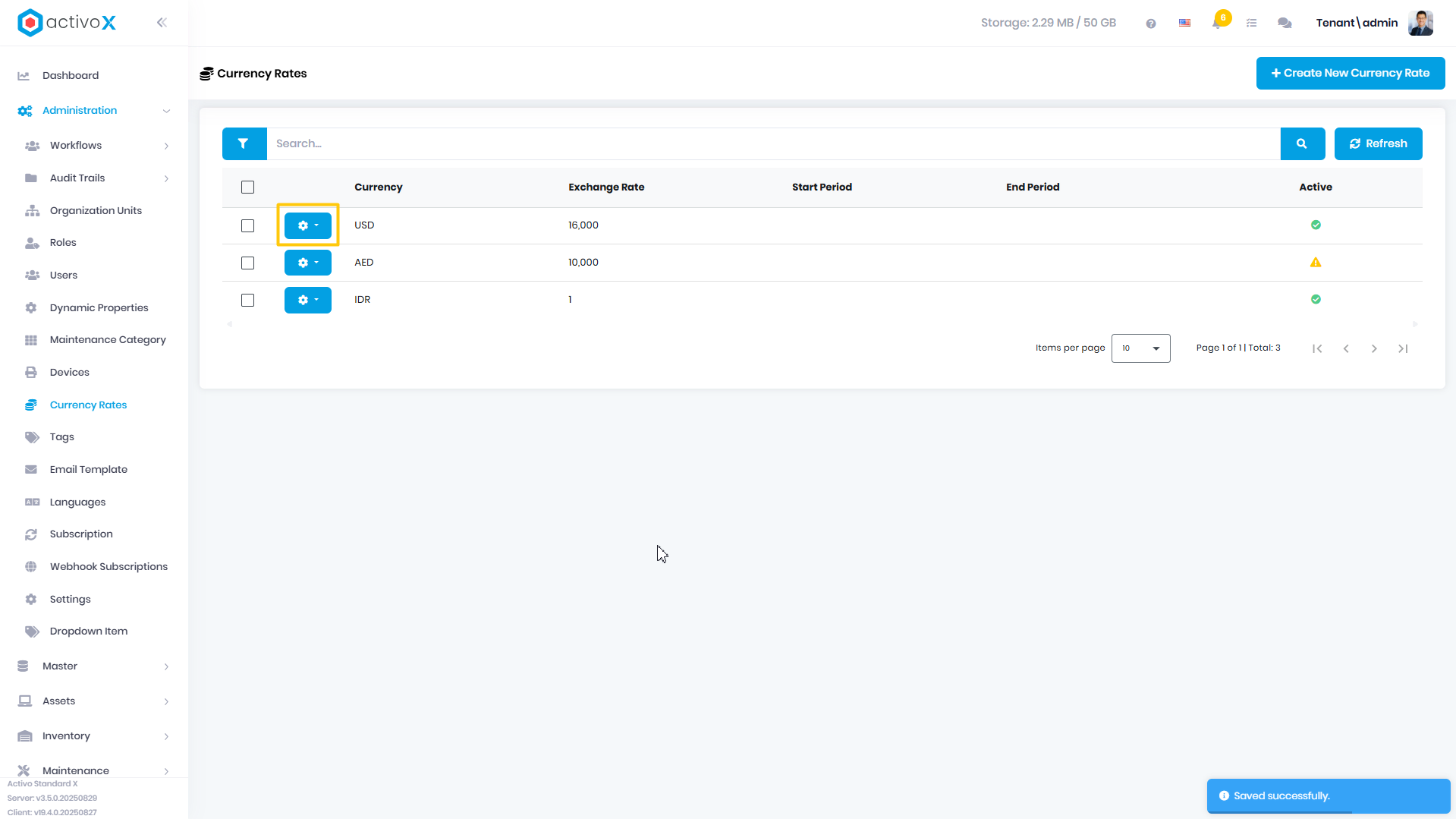Go to the last page of results
Viewport: 1456px width, 819px height.
1403,348
